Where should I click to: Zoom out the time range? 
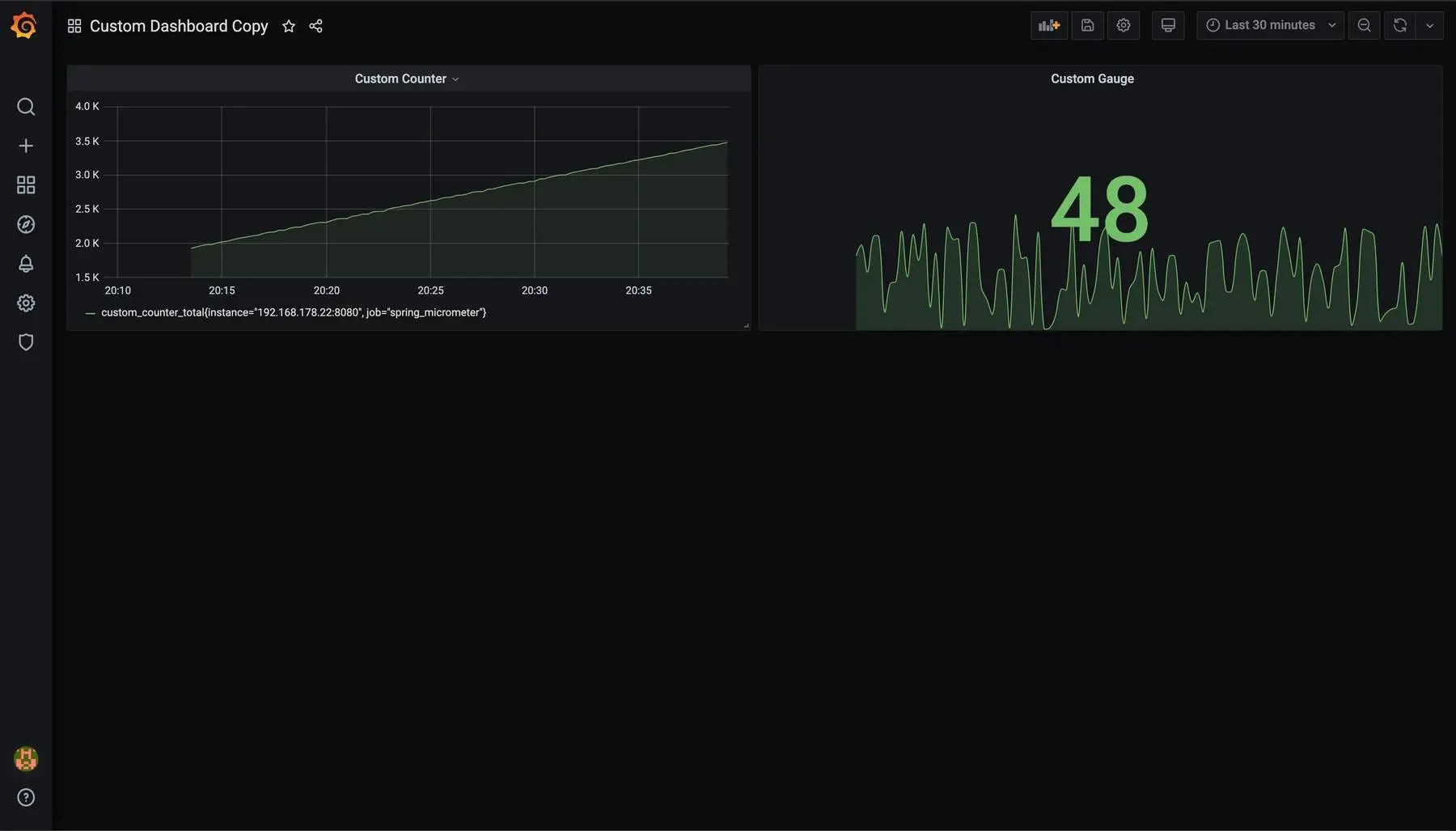pos(1364,25)
